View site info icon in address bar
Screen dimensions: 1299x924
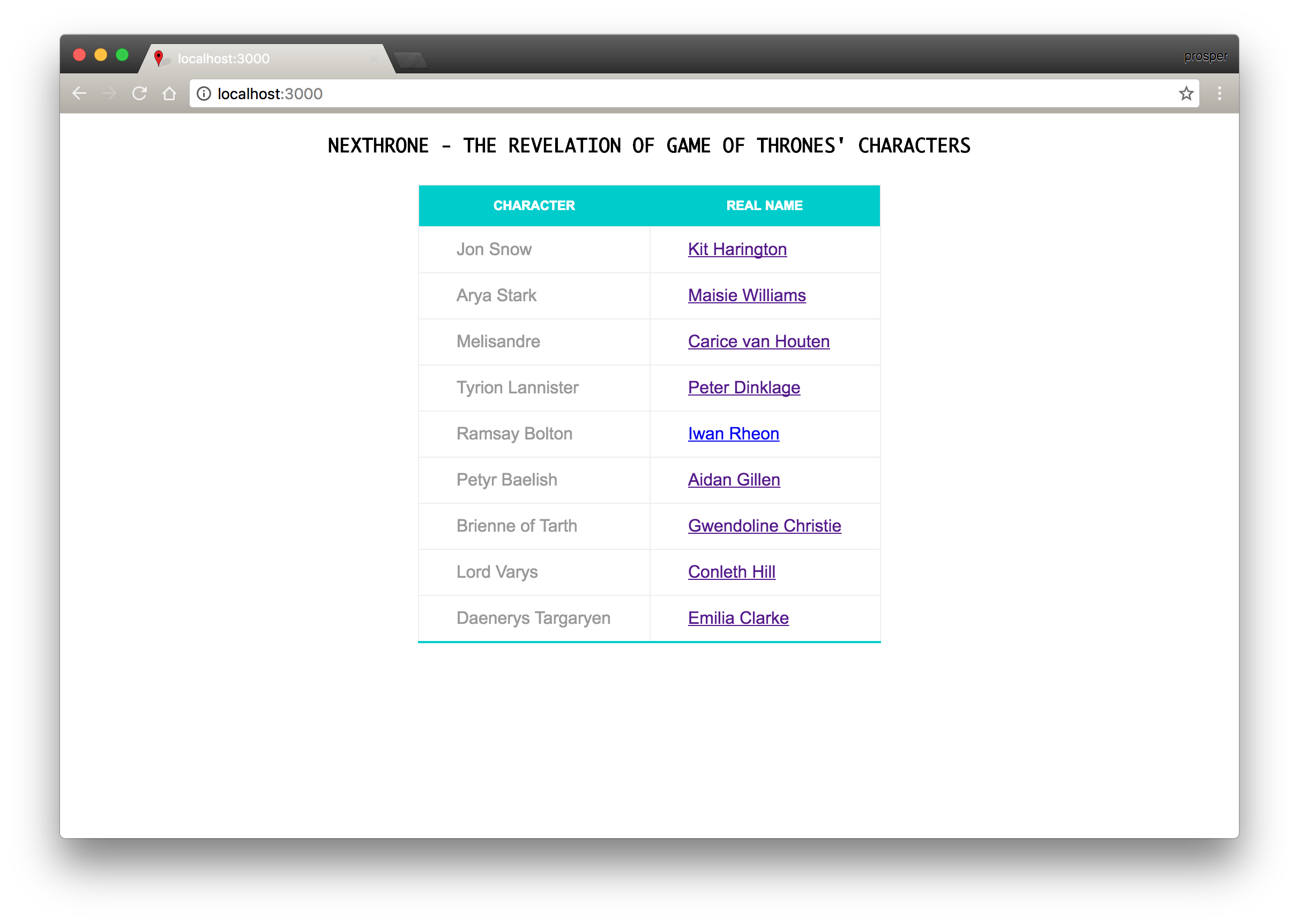pos(204,93)
